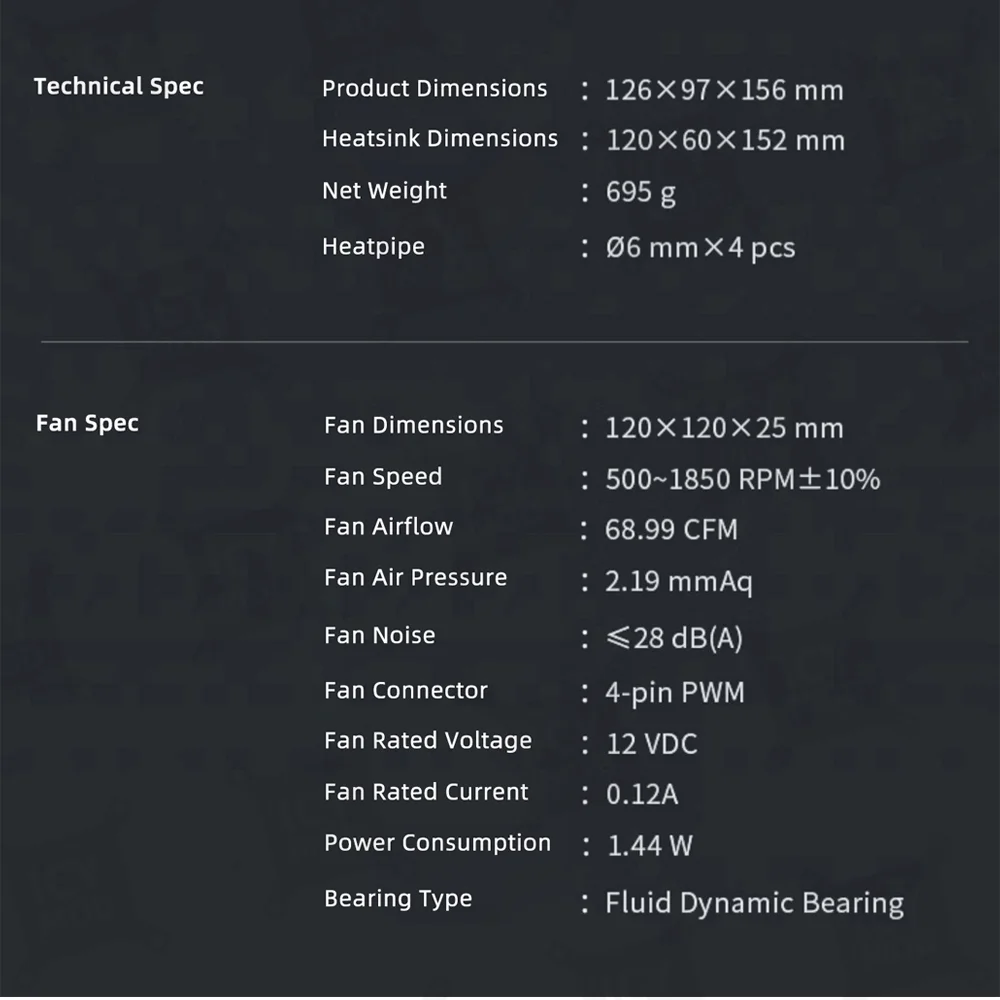Click the Ø6 mm×4 pcs value
The width and height of the screenshot is (1000, 1000).
(700, 248)
